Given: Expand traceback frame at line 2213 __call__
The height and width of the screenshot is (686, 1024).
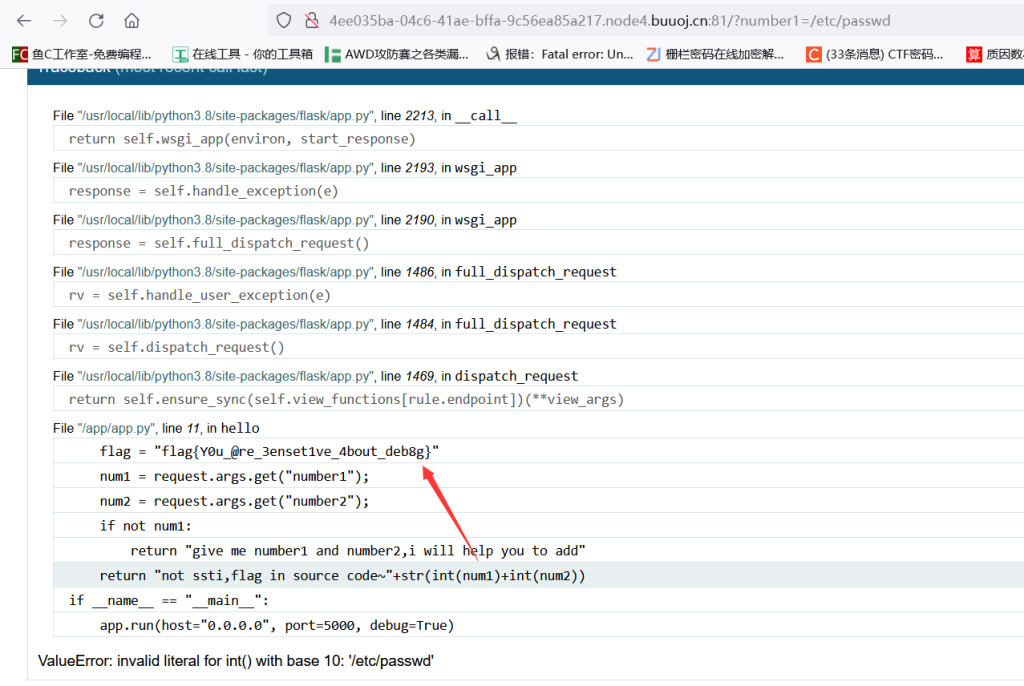Looking at the screenshot, I should (284, 116).
